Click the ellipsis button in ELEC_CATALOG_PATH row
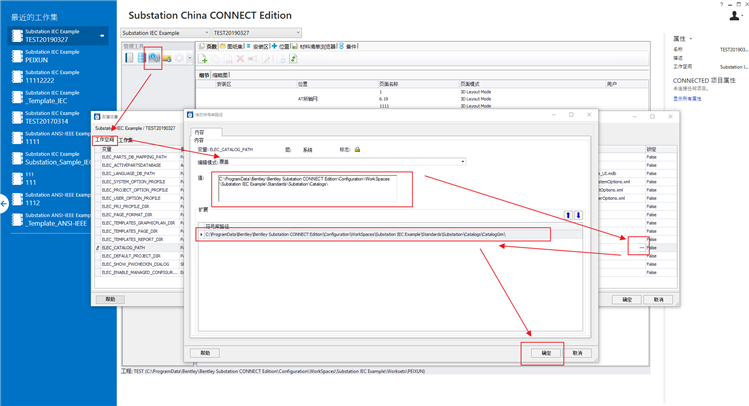The height and width of the screenshot is (406, 749). (641, 248)
